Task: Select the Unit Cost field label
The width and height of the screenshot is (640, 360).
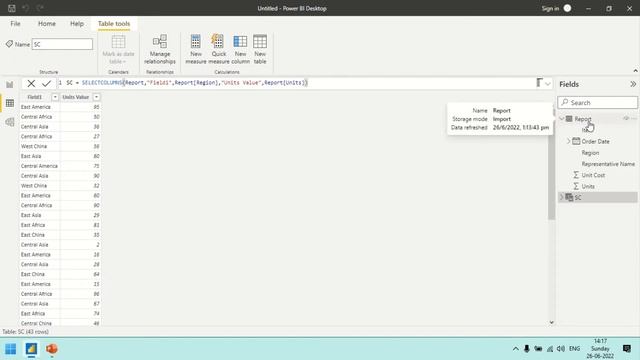Action: coord(593,175)
